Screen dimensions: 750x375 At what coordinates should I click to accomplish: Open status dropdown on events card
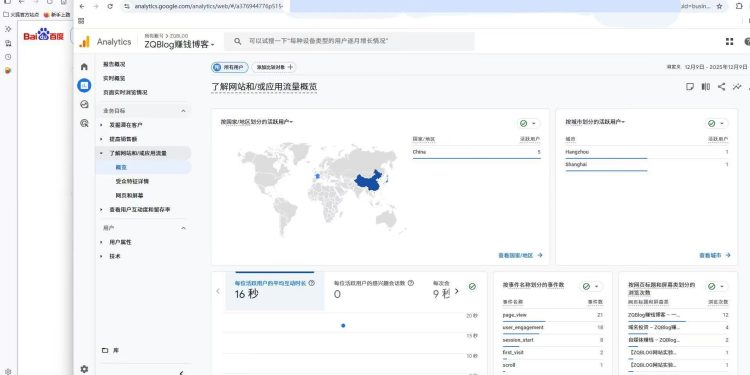591,287
